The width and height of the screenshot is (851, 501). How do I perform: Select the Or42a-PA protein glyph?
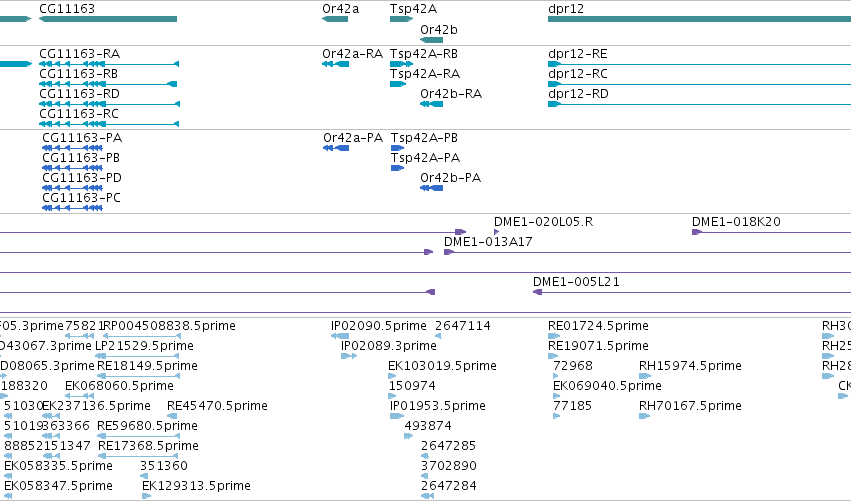point(336,148)
